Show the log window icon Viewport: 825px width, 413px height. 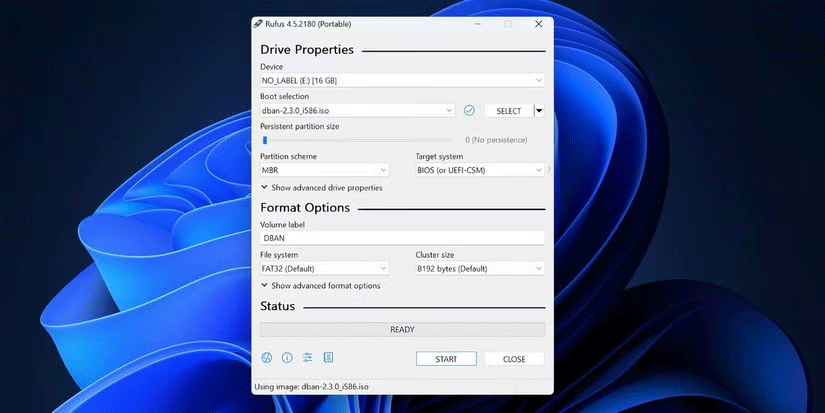coord(328,357)
